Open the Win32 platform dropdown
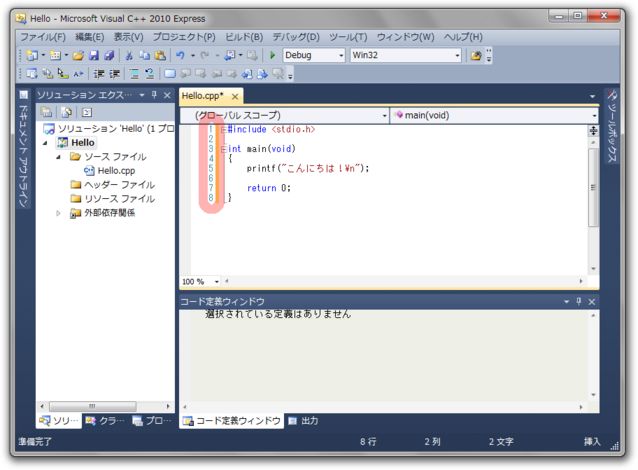This screenshot has width=638, height=470. (406, 55)
